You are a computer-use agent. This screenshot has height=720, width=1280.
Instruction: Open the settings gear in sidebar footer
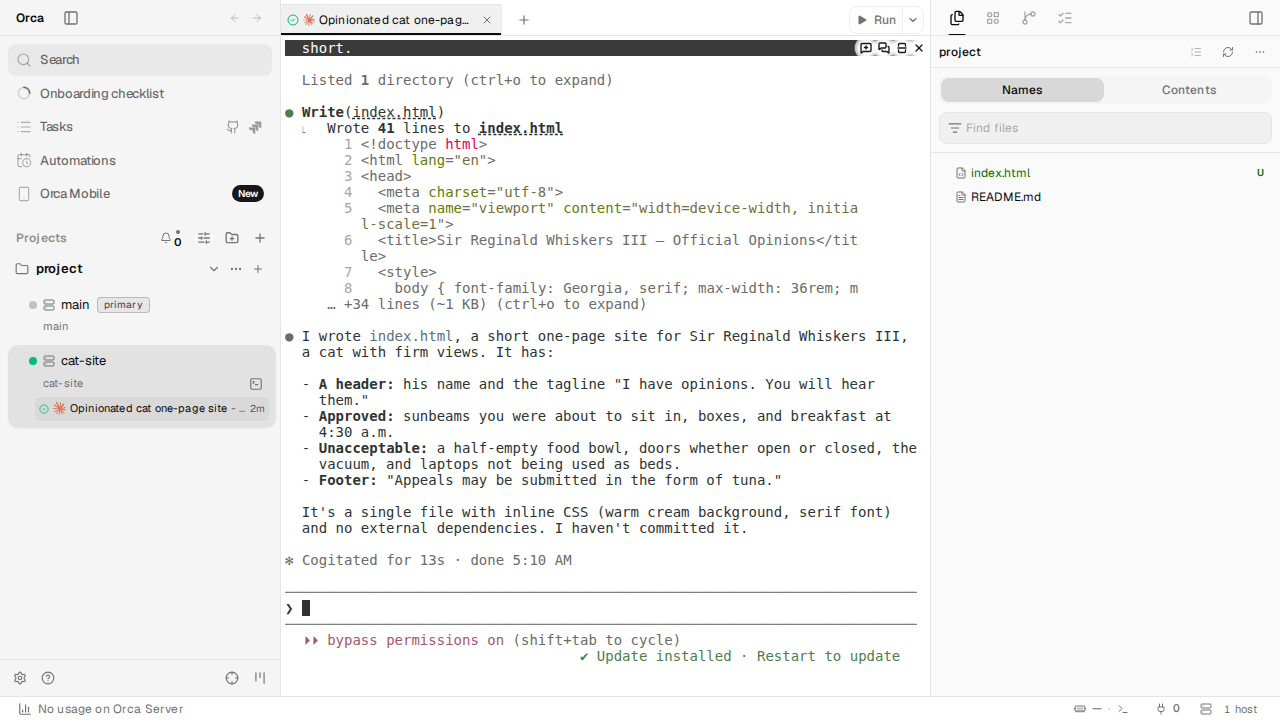pos(20,678)
